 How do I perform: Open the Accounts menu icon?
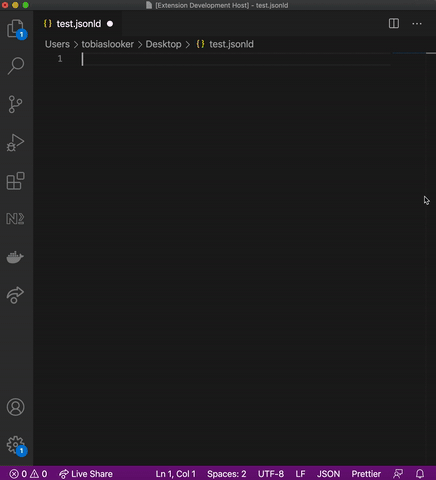coord(16,407)
